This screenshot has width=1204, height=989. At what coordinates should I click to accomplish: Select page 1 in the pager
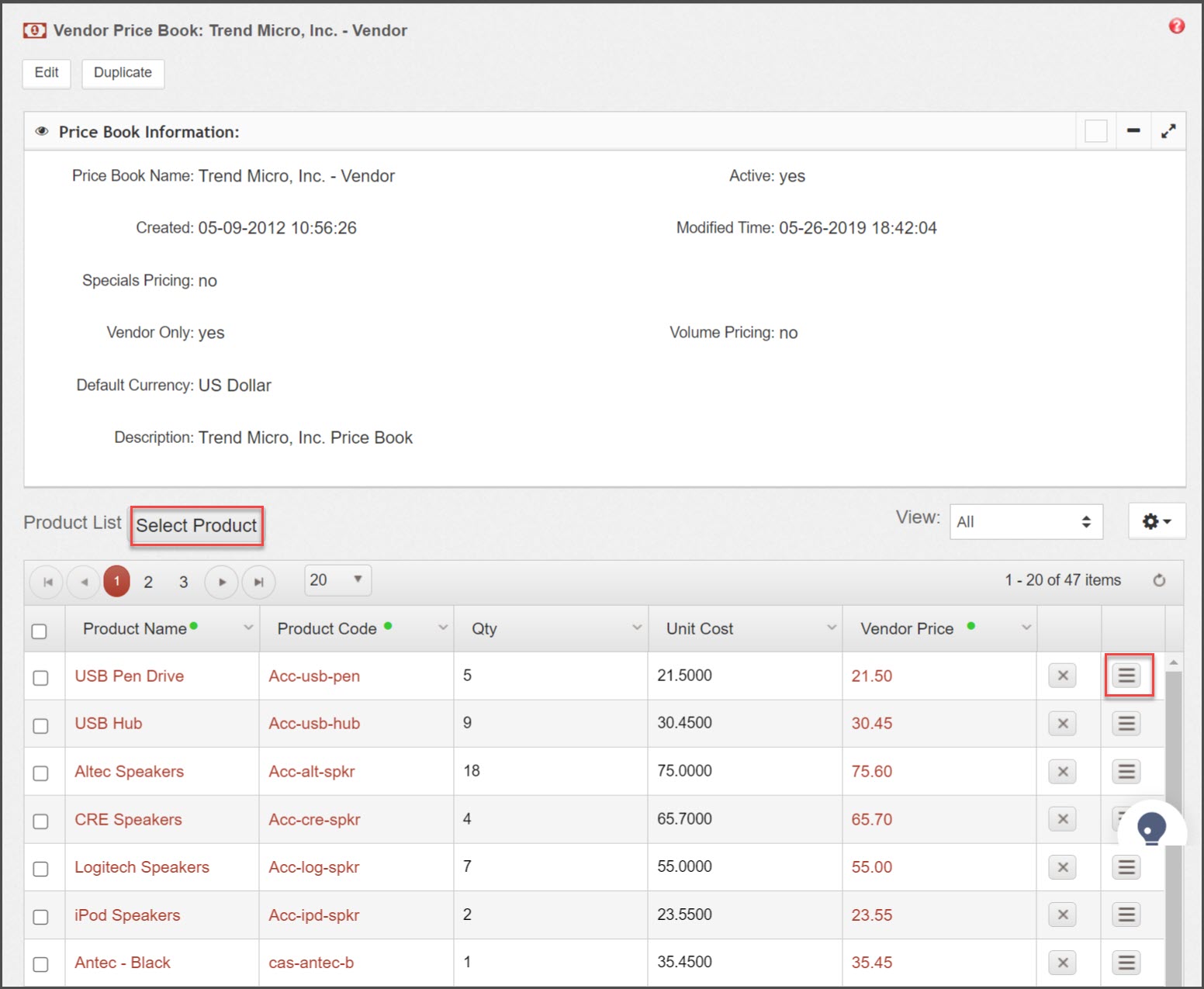[116, 581]
